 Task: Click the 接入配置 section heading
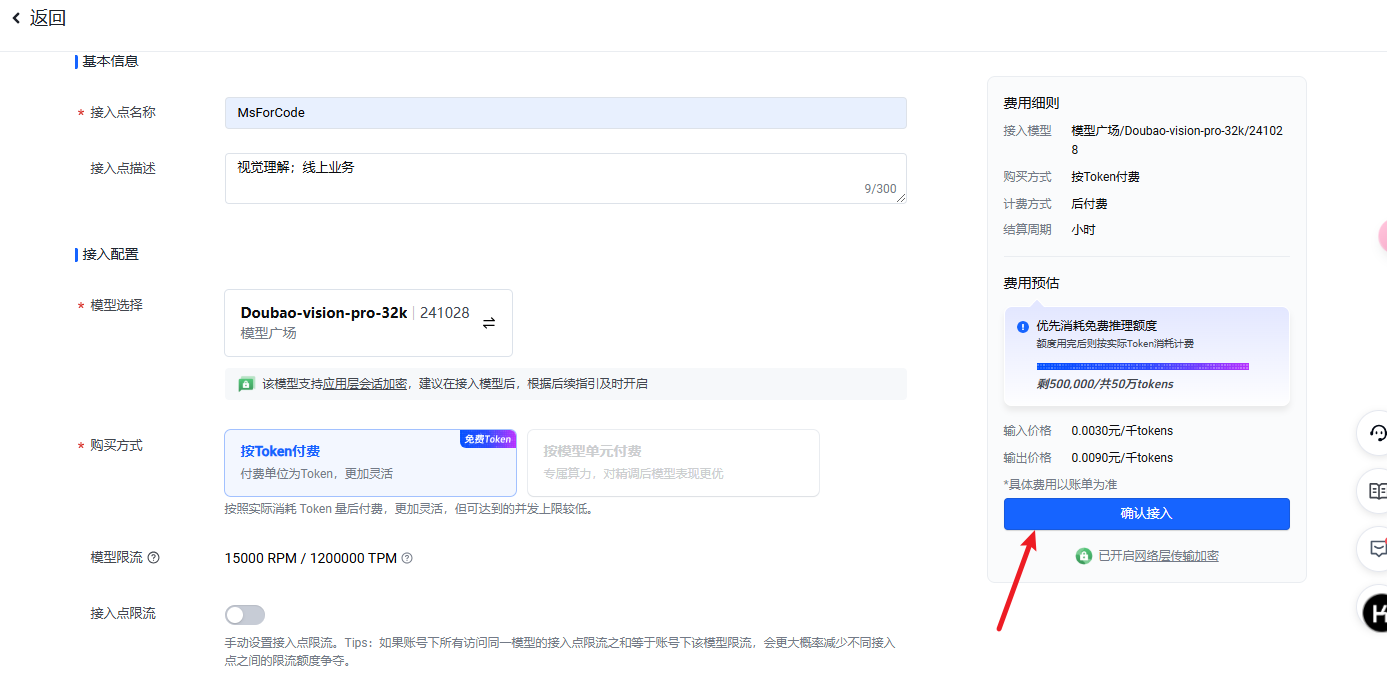(x=110, y=255)
